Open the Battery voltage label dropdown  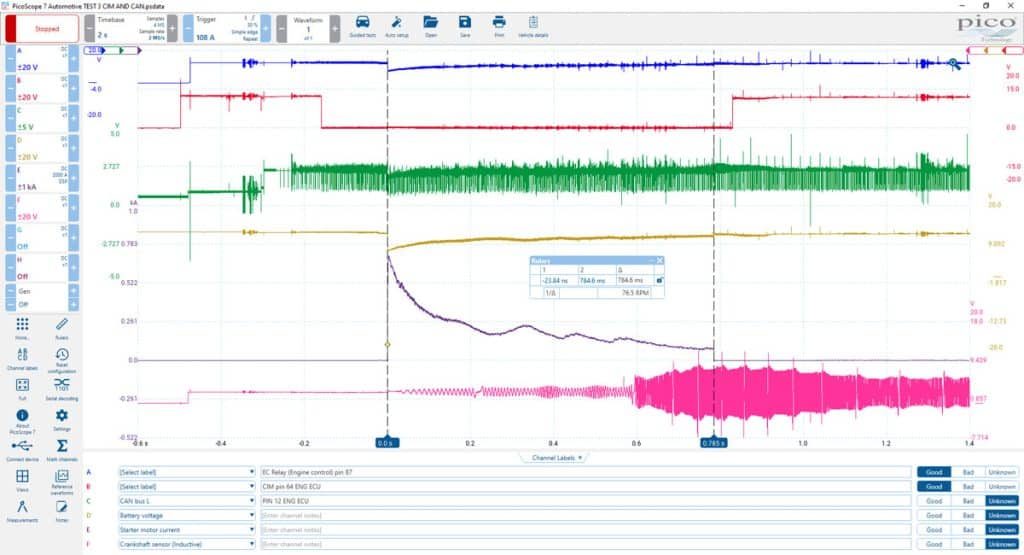187,515
